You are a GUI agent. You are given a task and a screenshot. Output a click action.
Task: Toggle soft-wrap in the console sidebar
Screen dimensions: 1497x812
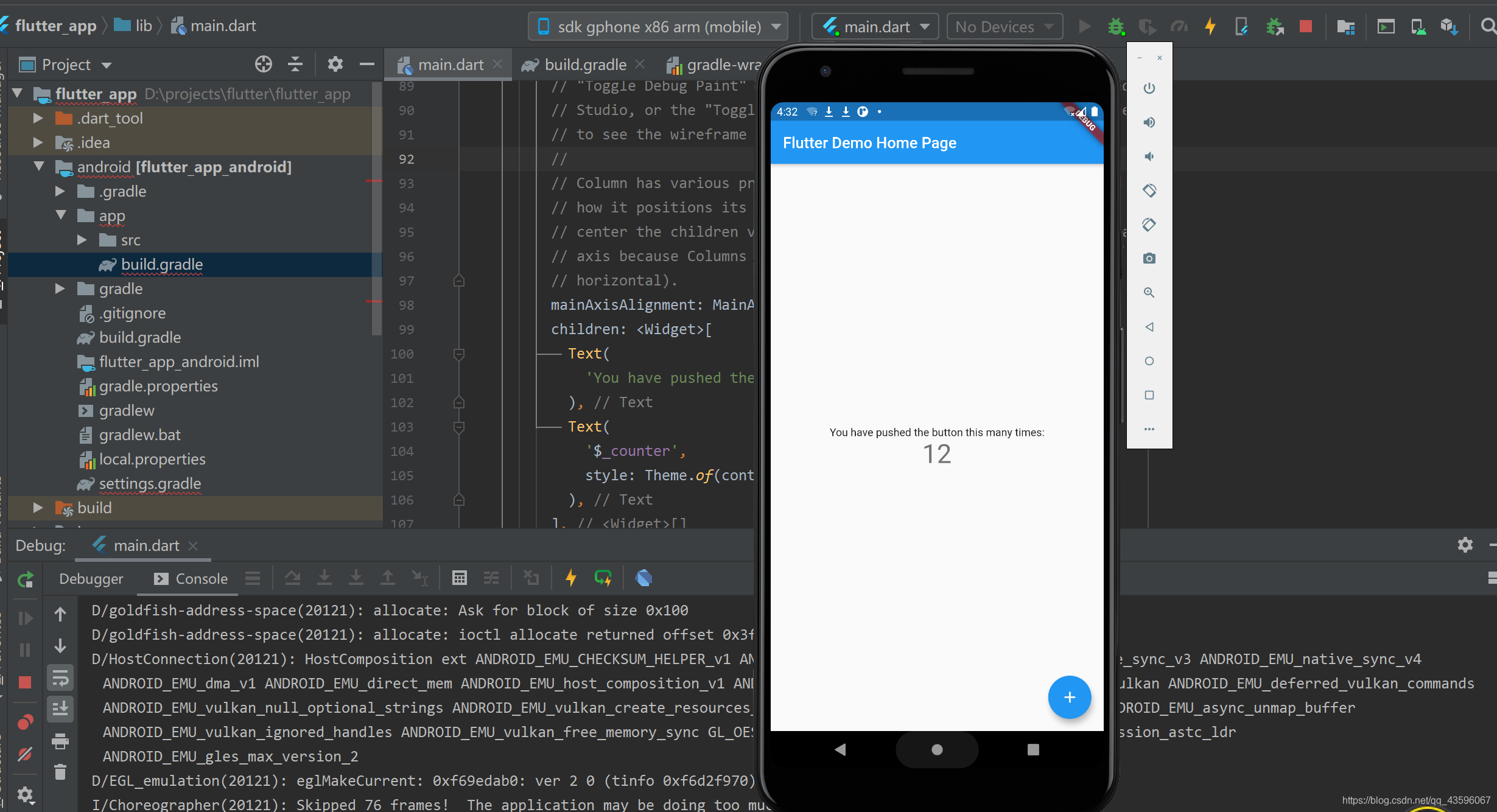point(60,677)
